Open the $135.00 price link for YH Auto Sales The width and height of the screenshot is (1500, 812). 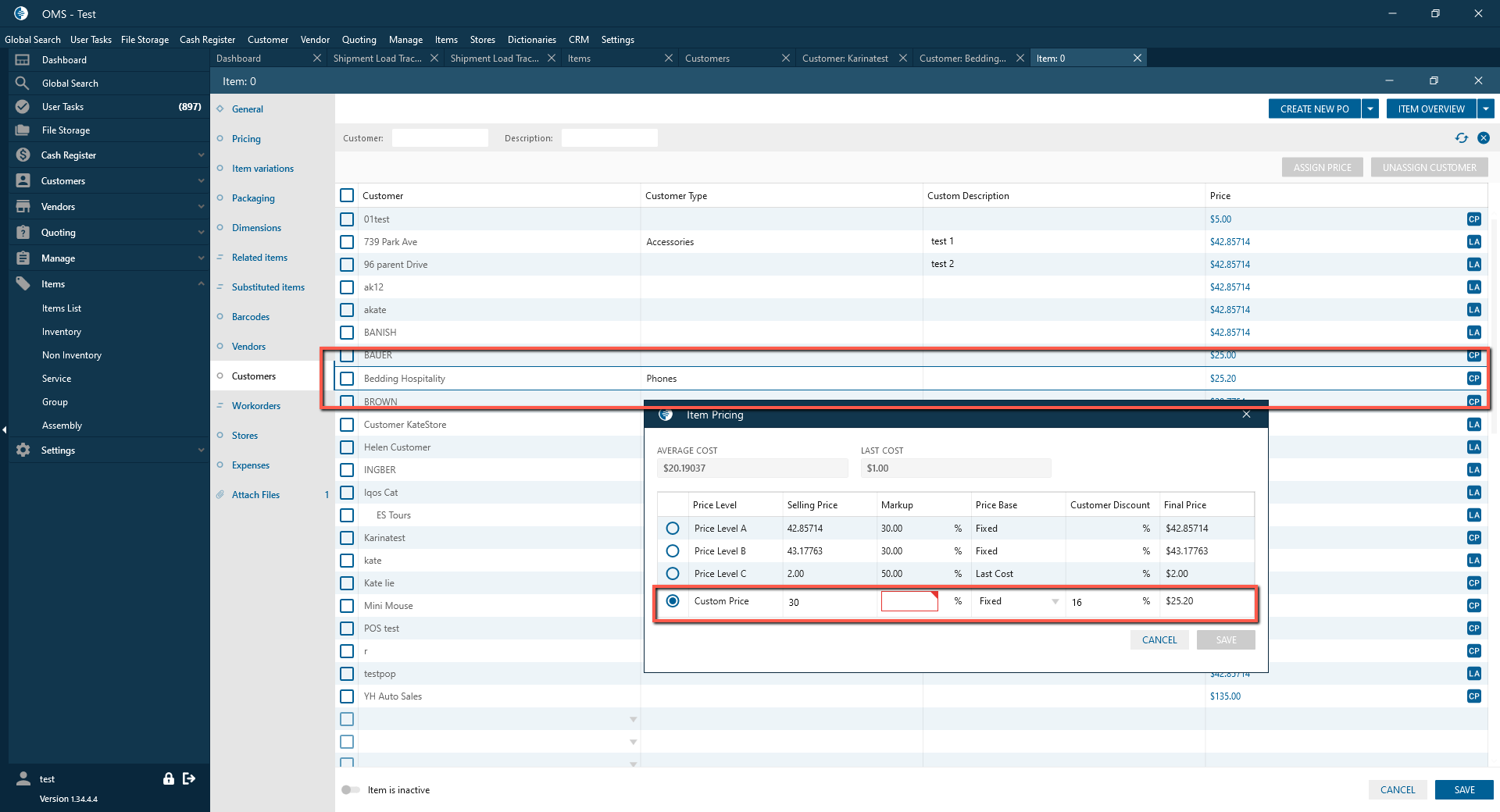pos(1224,696)
